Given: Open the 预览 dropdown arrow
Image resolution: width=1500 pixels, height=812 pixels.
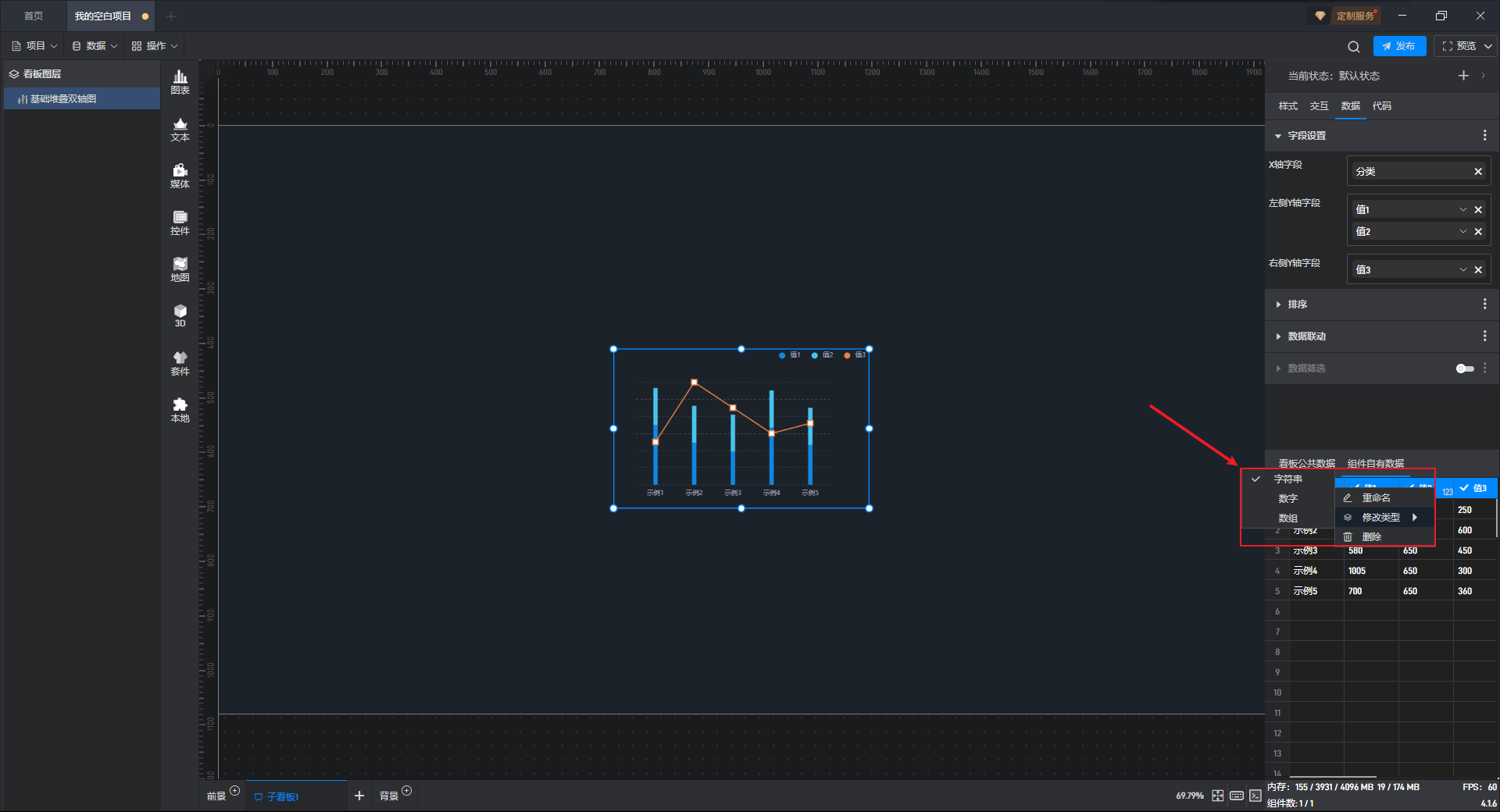Looking at the screenshot, I should [x=1488, y=47].
